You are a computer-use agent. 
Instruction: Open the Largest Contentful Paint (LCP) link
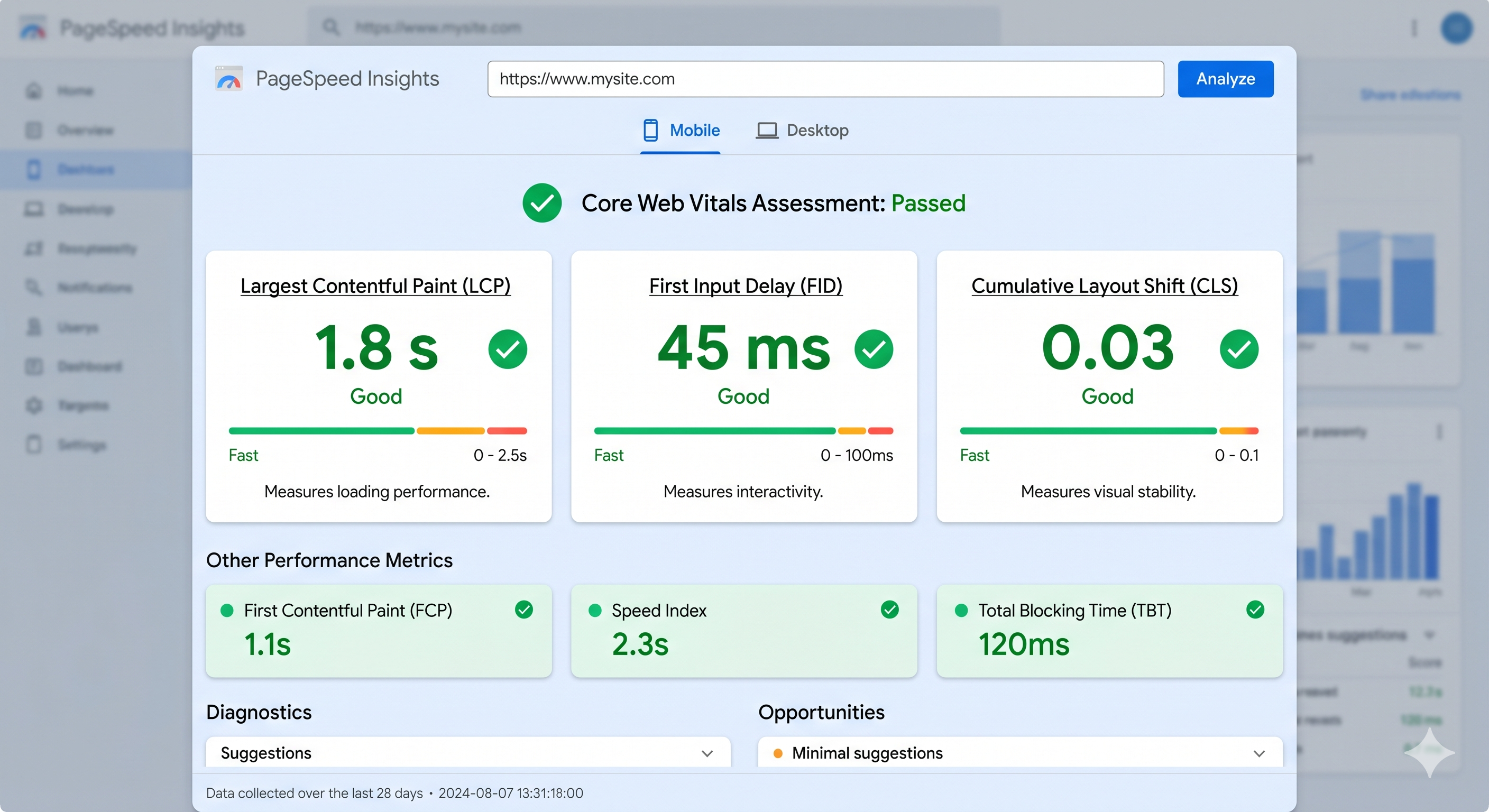pyautogui.click(x=376, y=285)
